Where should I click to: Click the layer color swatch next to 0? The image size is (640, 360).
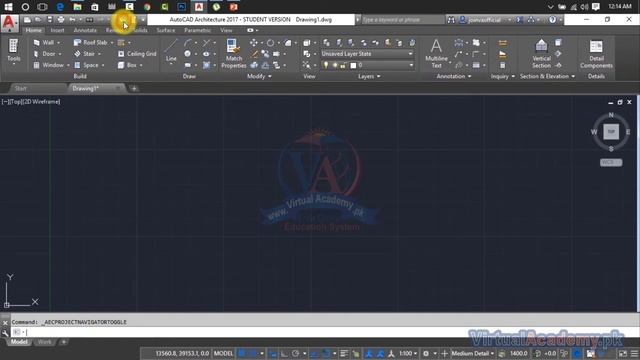pyautogui.click(x=353, y=65)
